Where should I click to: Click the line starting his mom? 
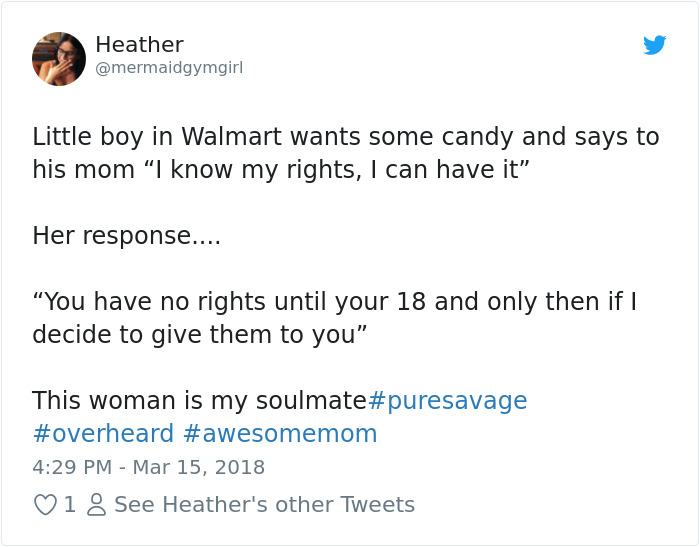281,170
